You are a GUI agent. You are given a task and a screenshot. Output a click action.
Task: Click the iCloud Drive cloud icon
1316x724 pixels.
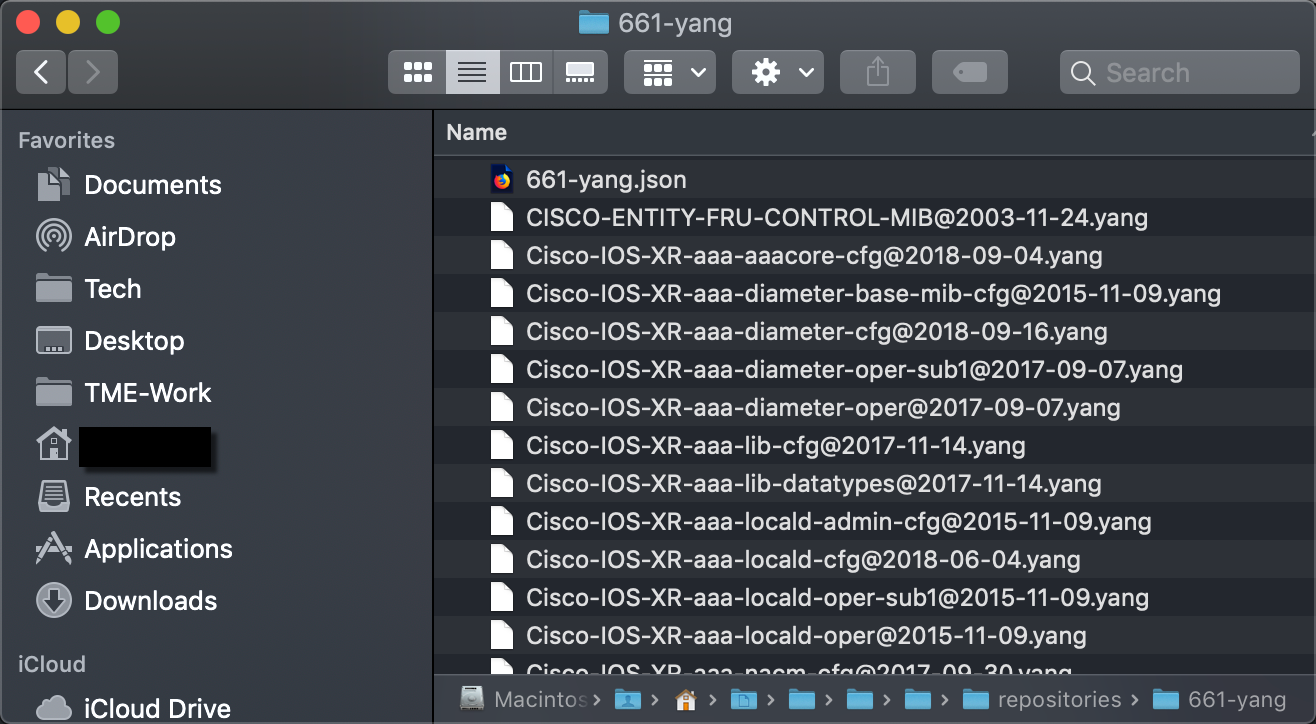(x=53, y=709)
